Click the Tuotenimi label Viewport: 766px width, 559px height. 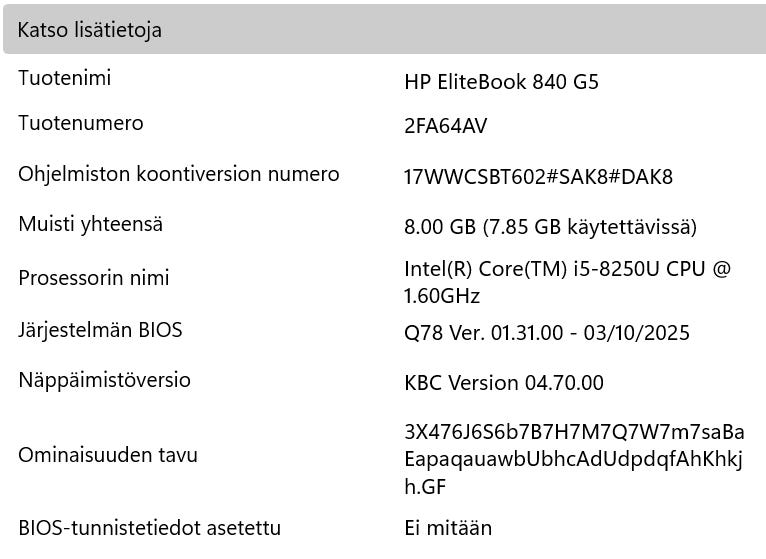(65, 78)
